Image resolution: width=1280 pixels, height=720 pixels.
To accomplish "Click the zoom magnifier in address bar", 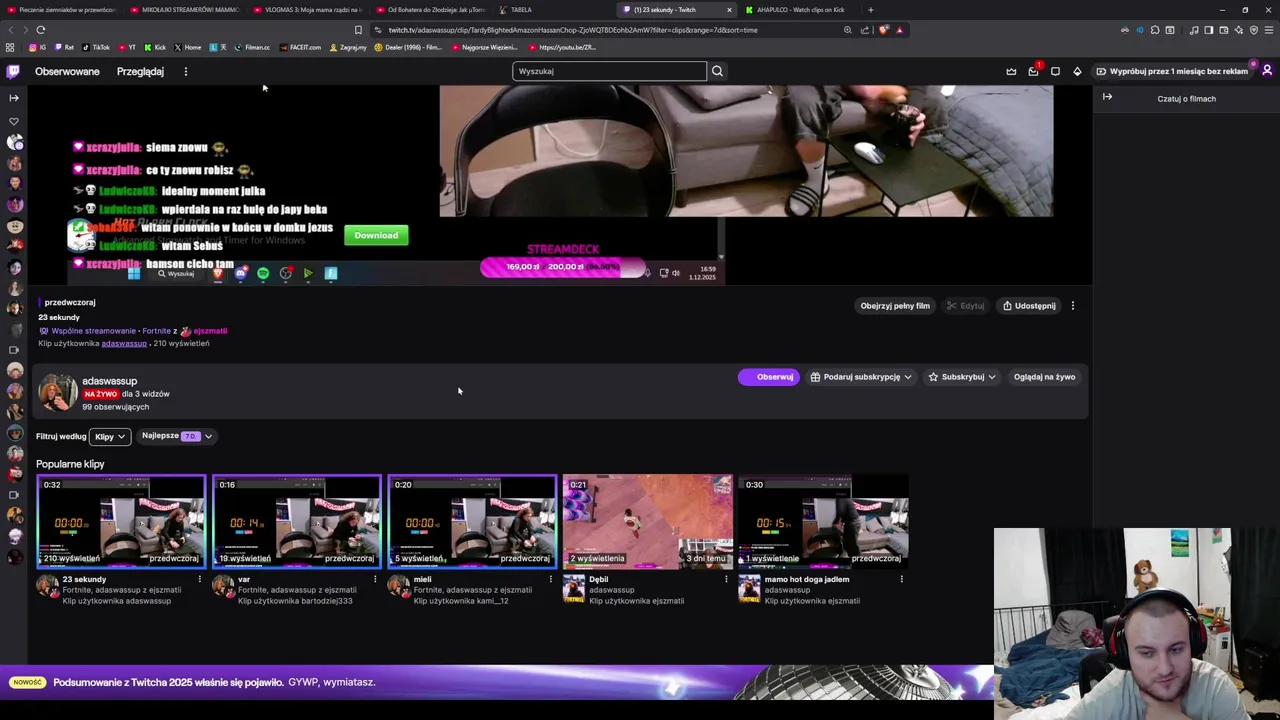I will click(847, 30).
